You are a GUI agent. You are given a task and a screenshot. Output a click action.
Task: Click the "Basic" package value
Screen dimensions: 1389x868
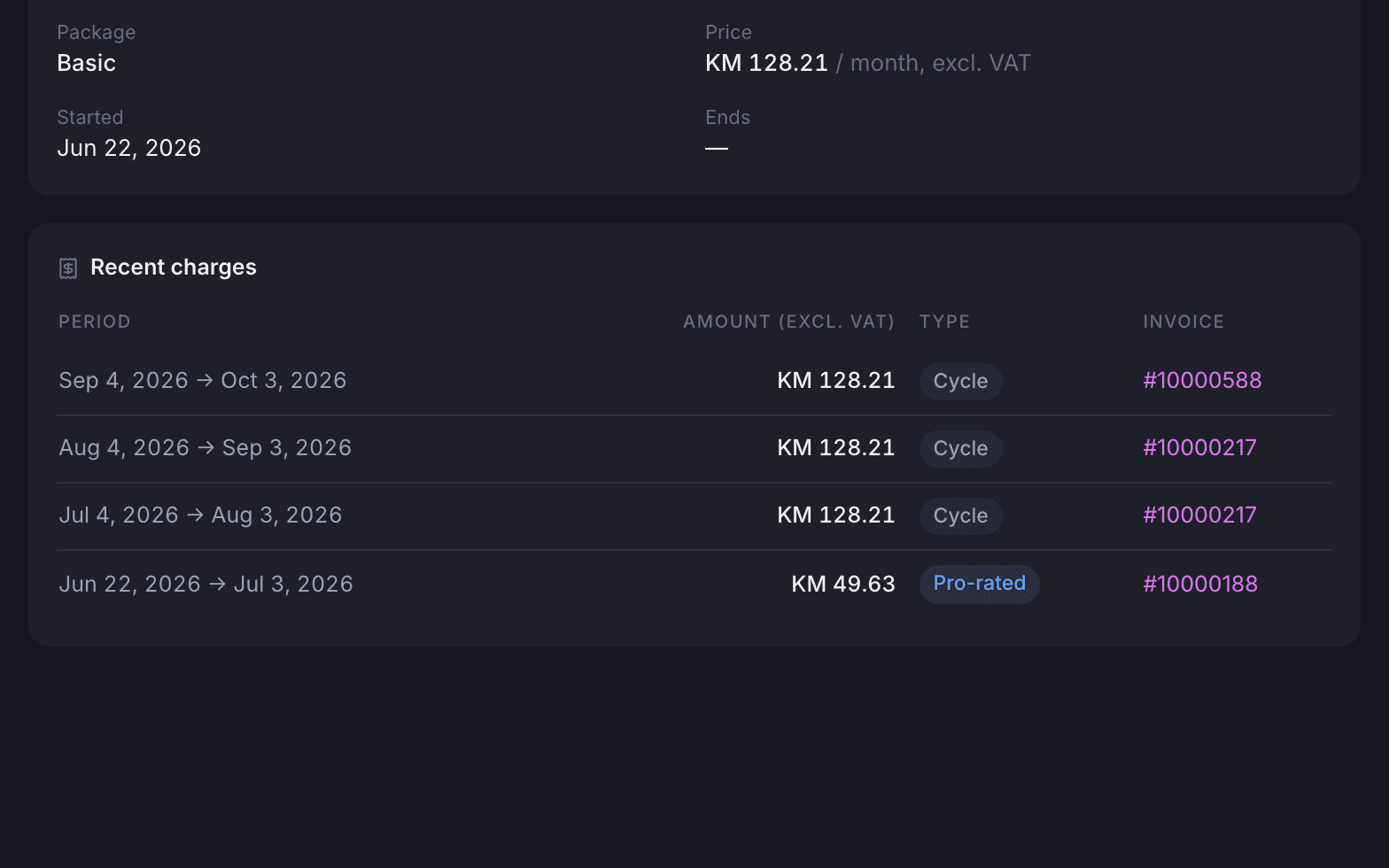(x=87, y=63)
